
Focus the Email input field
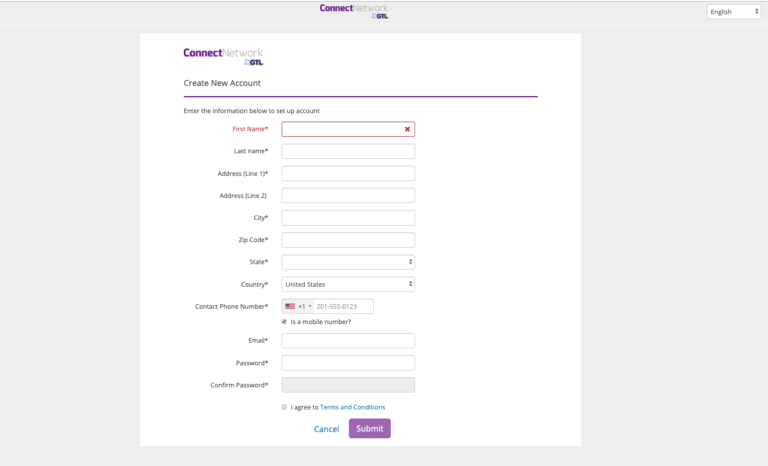(348, 341)
